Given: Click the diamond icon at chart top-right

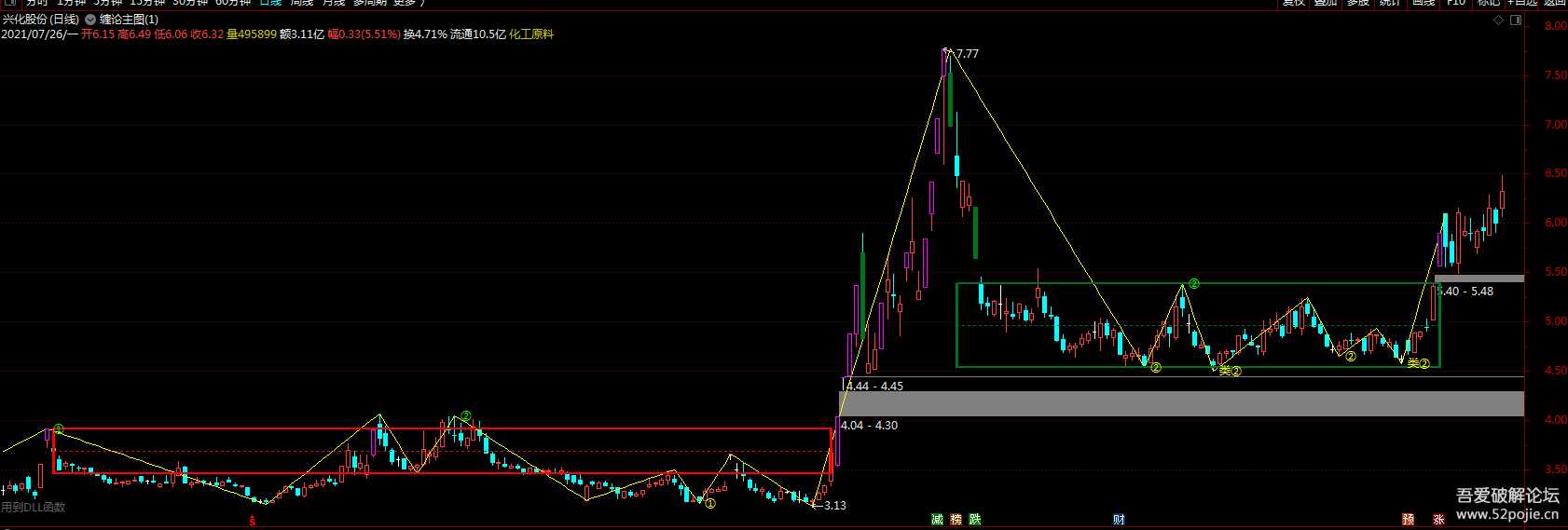Looking at the screenshot, I should click(1497, 20).
